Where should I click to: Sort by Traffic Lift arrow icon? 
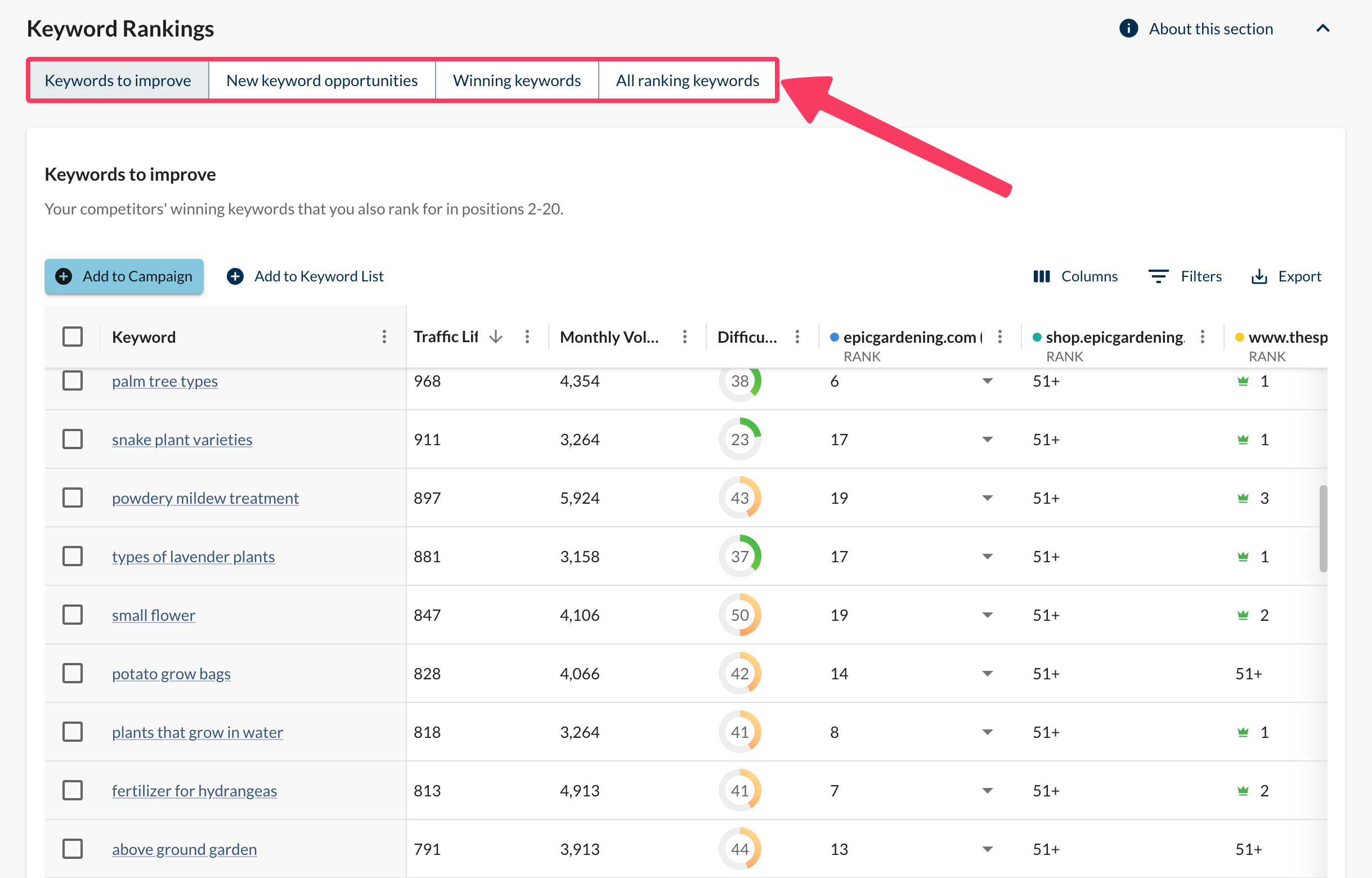pyautogui.click(x=496, y=337)
